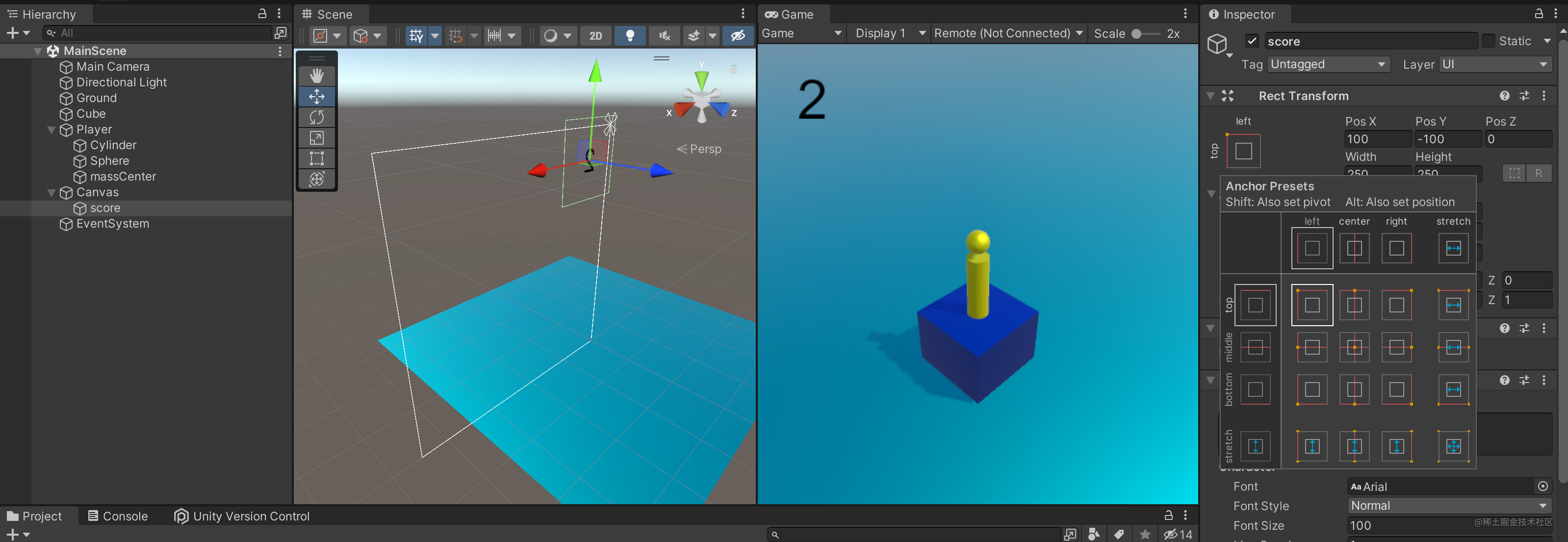This screenshot has width=1568, height=542.
Task: Open the Unity Version Control tab
Action: 242,516
